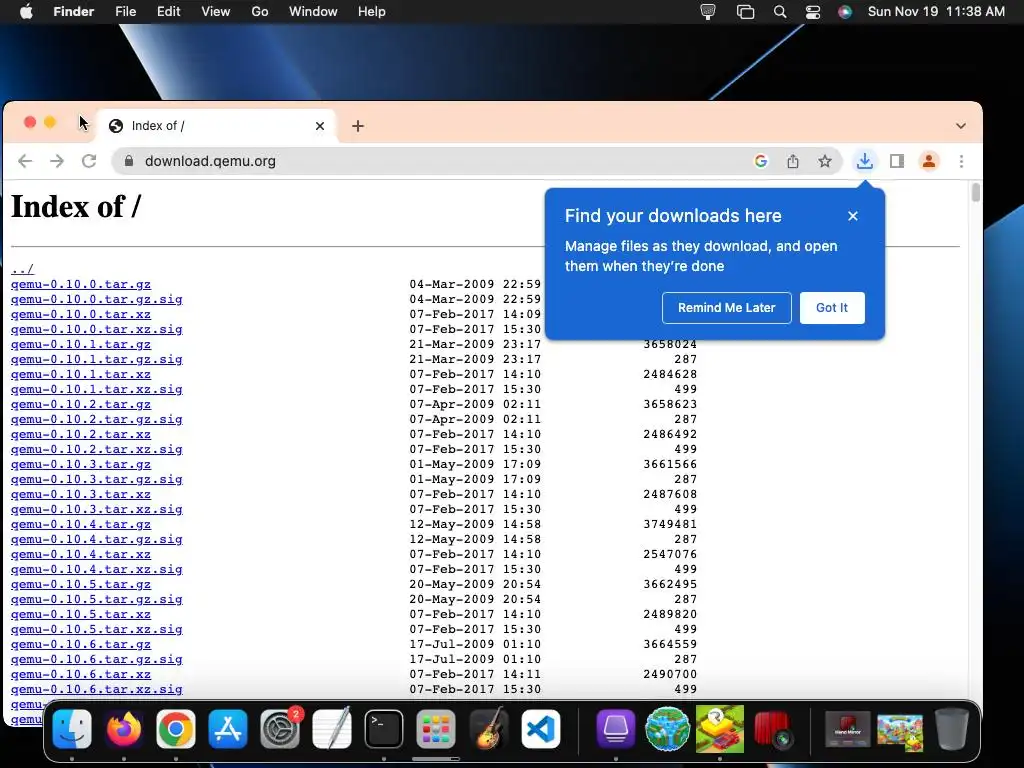Open the View menu
The height and width of the screenshot is (768, 1024).
(x=216, y=12)
